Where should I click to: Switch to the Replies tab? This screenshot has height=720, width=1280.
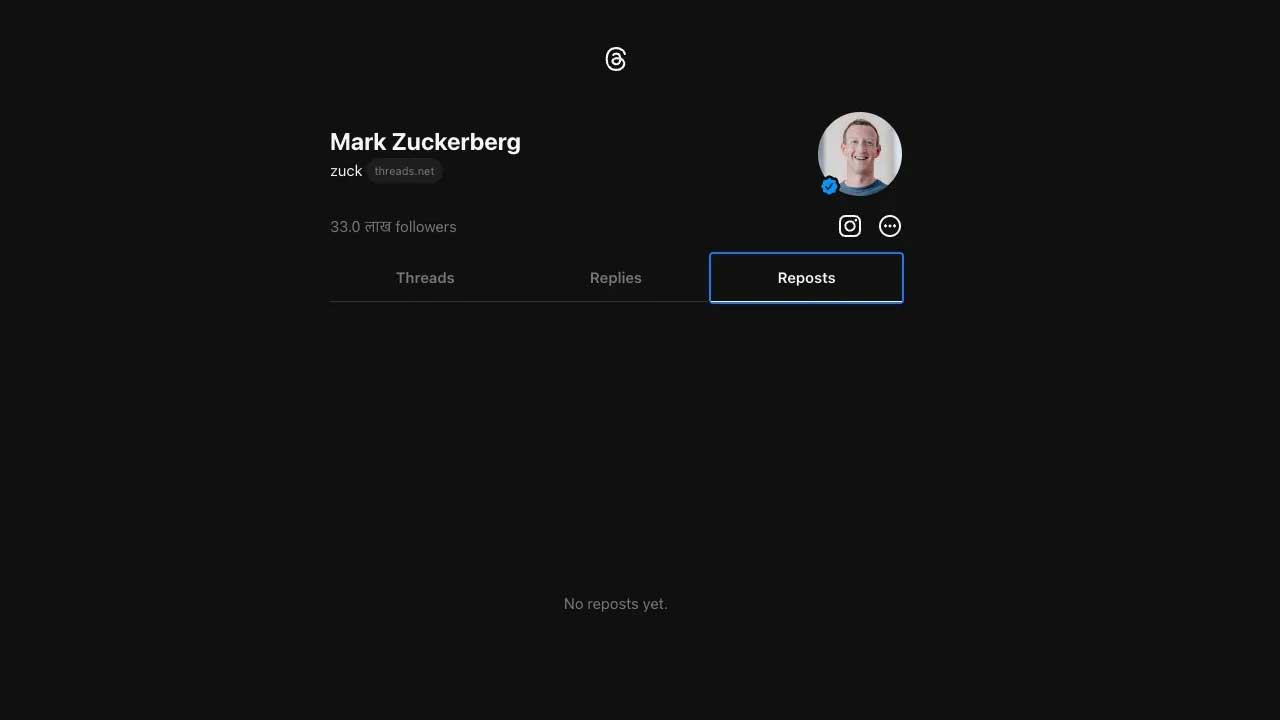point(616,278)
